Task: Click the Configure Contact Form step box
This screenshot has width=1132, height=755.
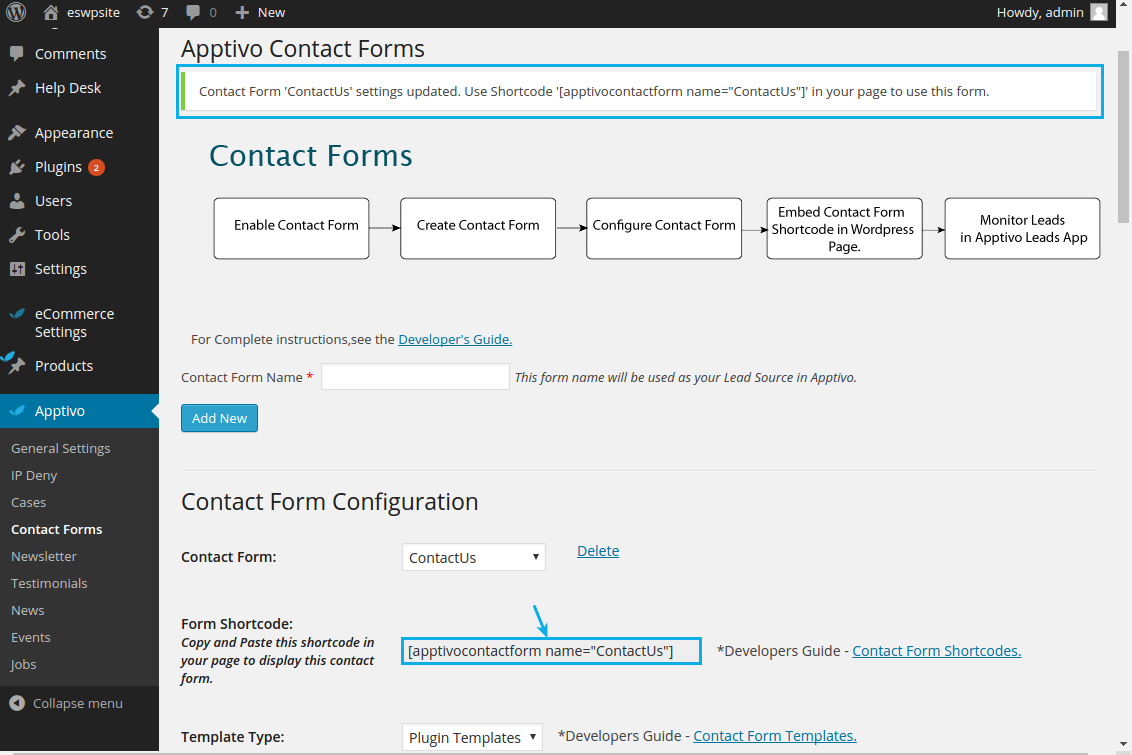Action: pos(664,228)
